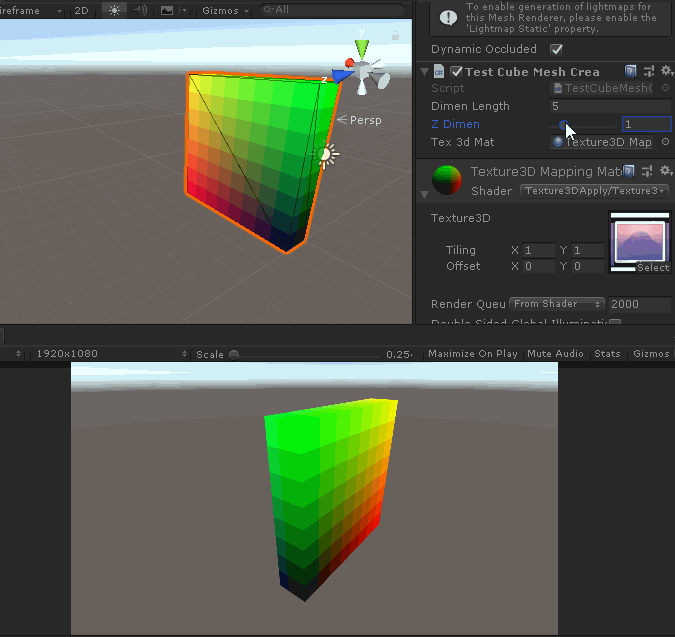Click Tex 3d Mat material field

[x=601, y=142]
